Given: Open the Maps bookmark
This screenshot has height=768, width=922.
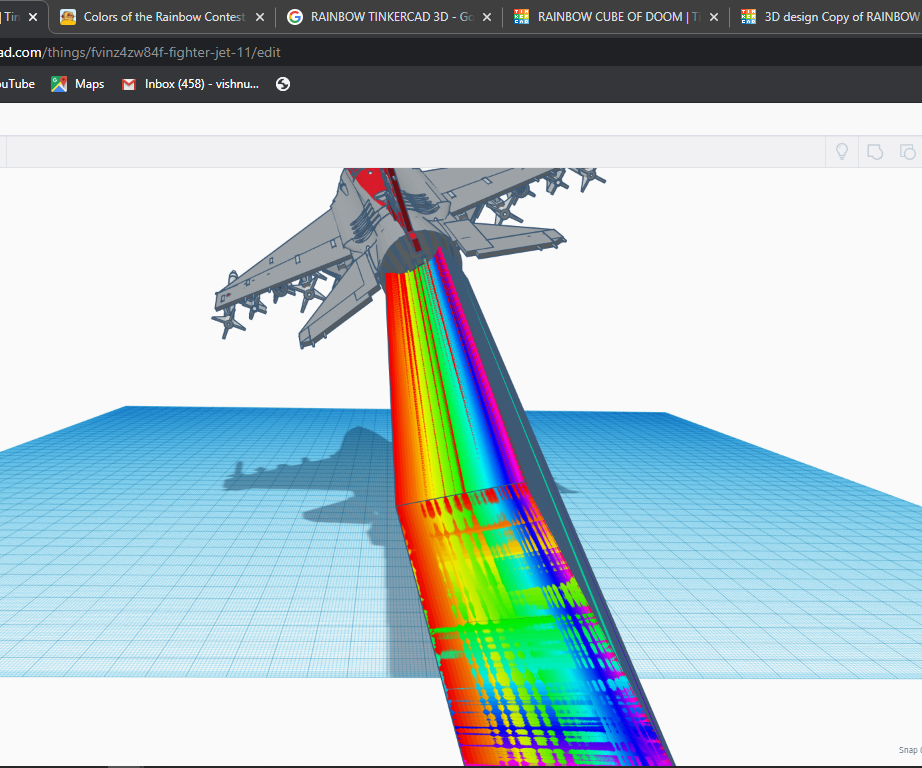Looking at the screenshot, I should click(77, 84).
